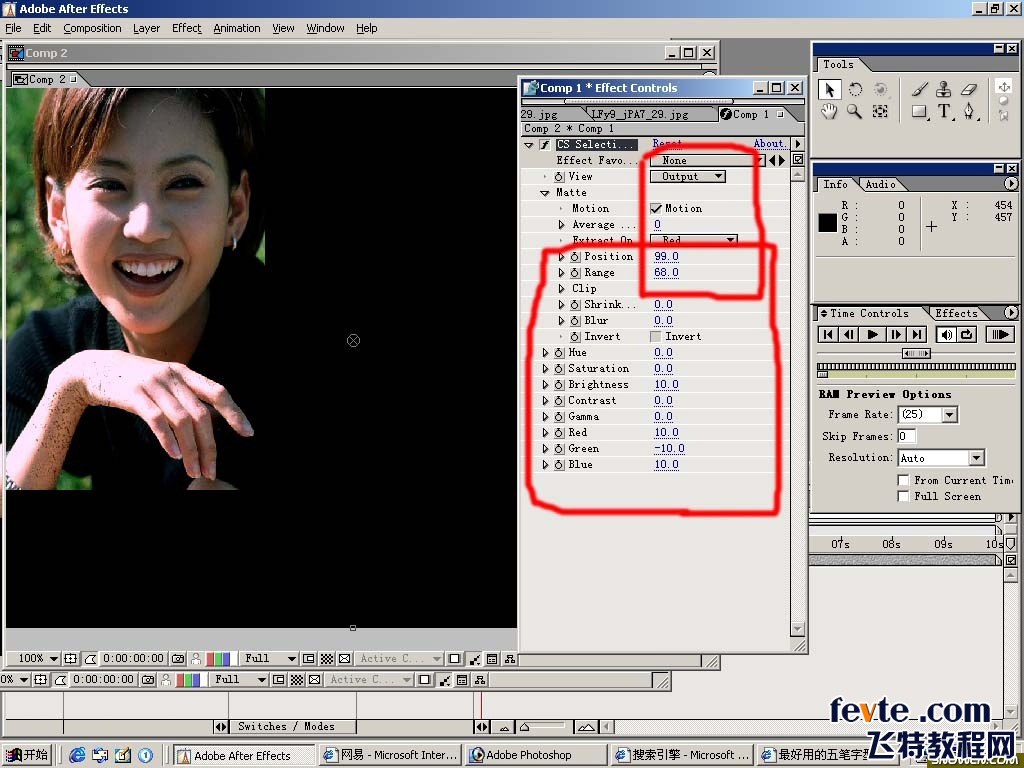Click the Skip Frames input field
Screen dimensions: 1024x768
[x=907, y=436]
